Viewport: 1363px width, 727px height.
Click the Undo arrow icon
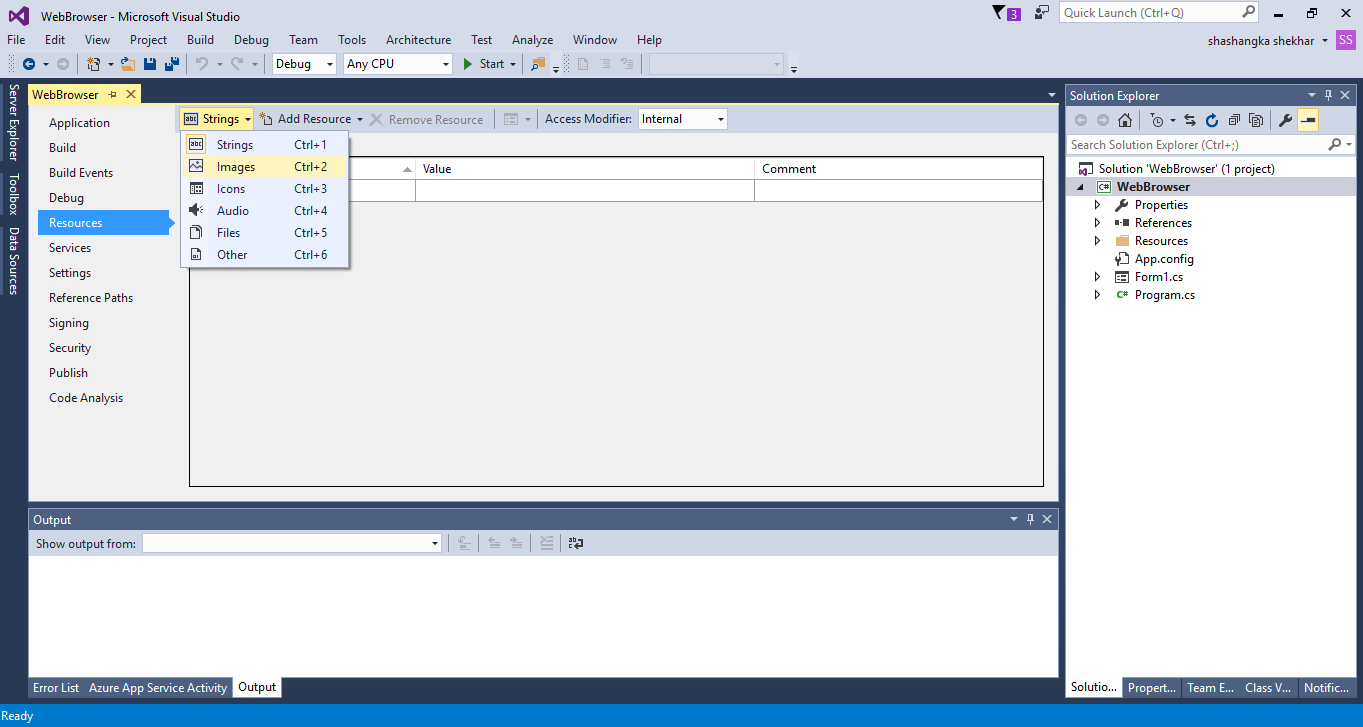[x=202, y=64]
